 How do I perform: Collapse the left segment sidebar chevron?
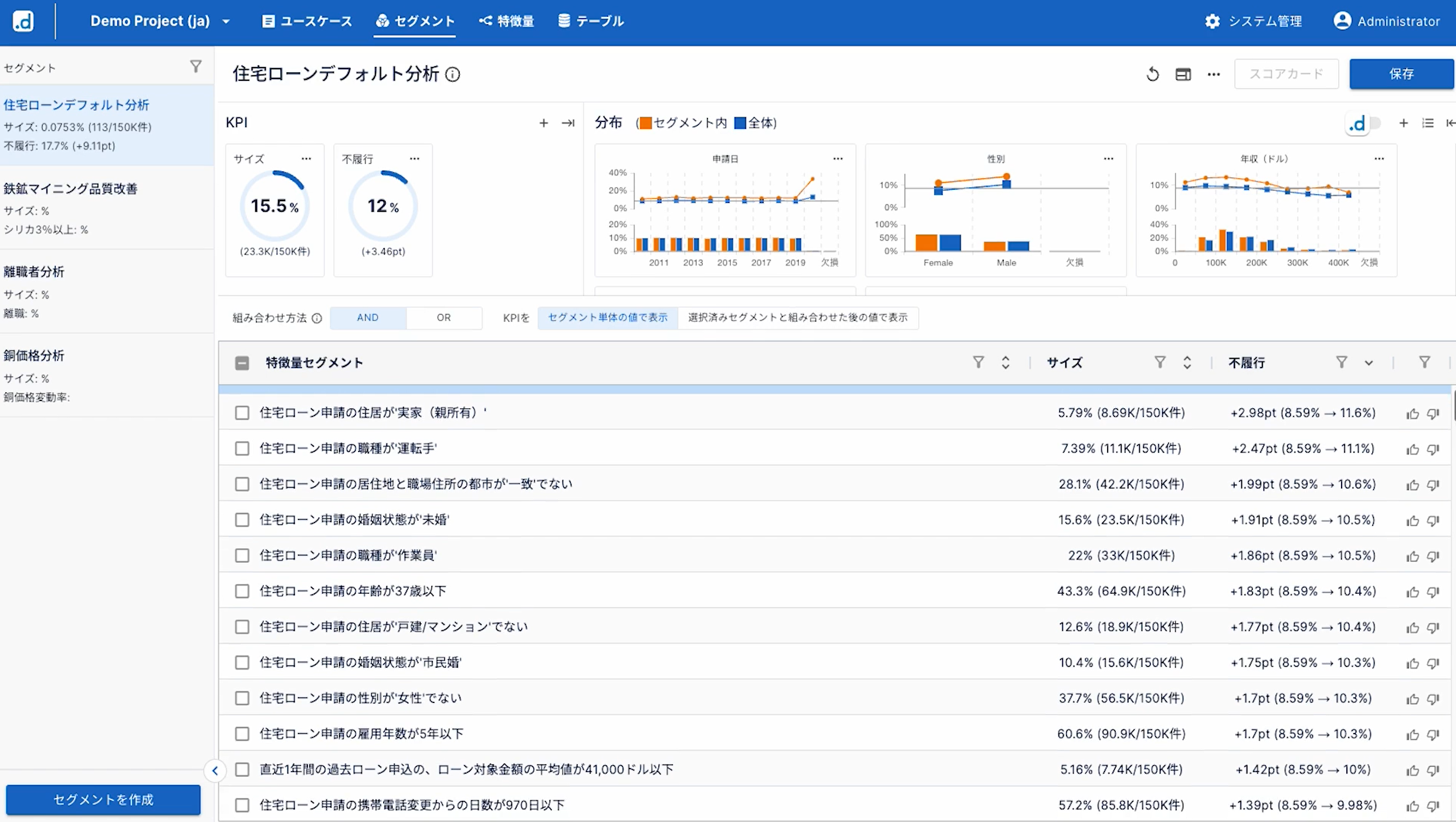tap(215, 770)
